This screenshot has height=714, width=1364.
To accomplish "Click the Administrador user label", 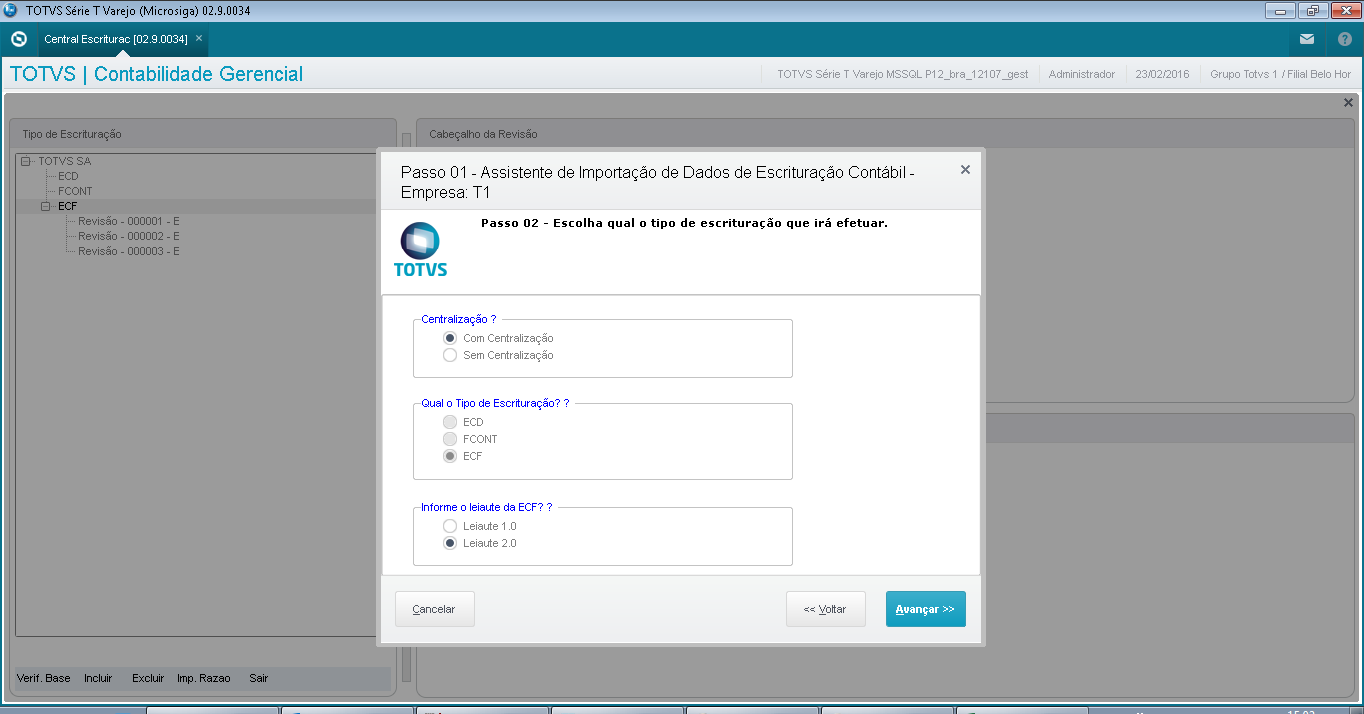I will click(x=1081, y=74).
